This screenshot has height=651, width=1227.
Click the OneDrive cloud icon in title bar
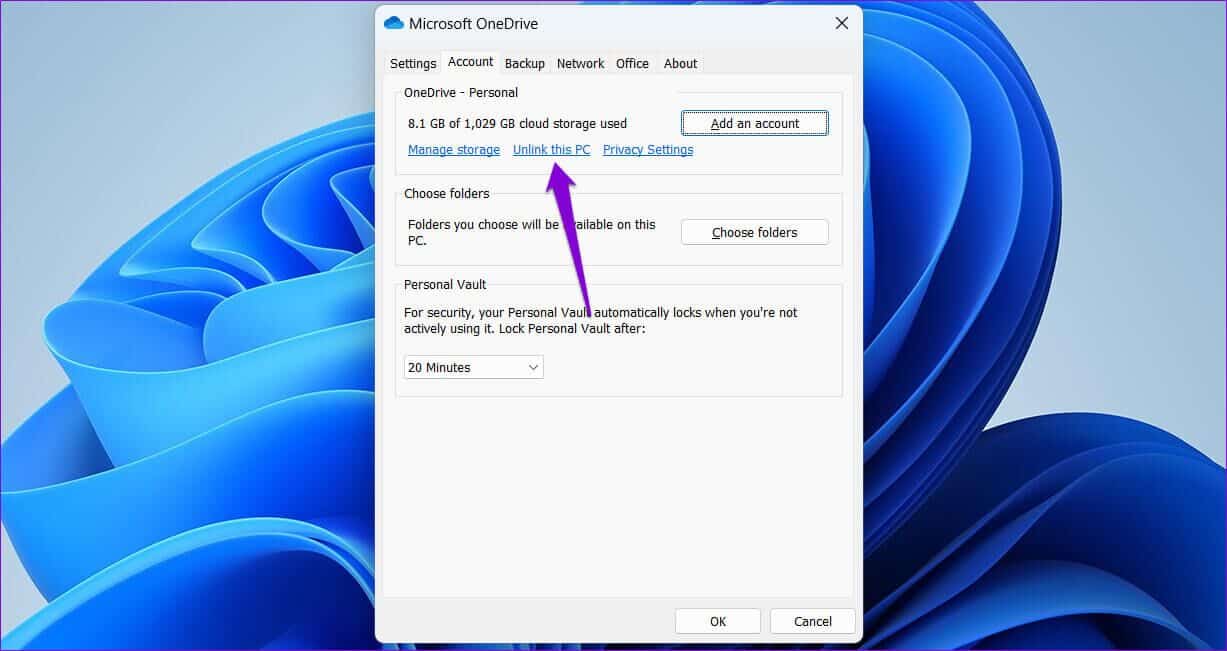(393, 23)
